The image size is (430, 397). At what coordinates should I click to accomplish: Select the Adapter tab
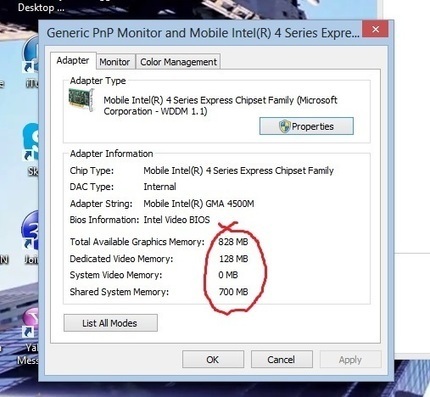pos(73,61)
